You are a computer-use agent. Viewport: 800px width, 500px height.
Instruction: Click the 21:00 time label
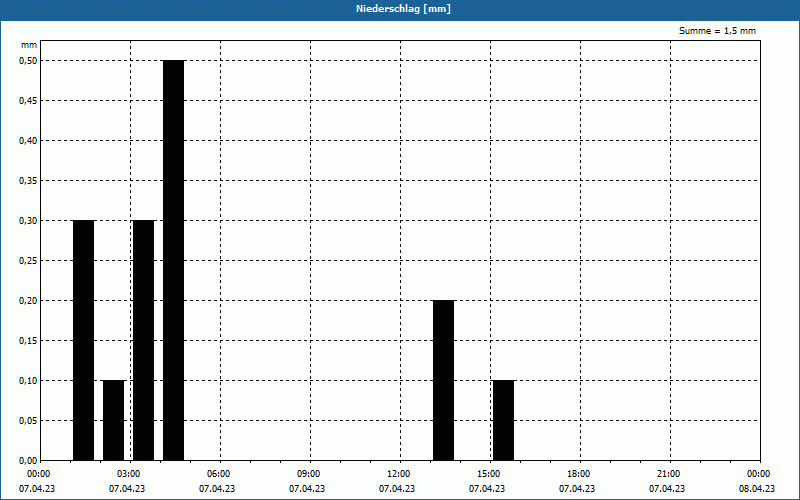(668, 474)
